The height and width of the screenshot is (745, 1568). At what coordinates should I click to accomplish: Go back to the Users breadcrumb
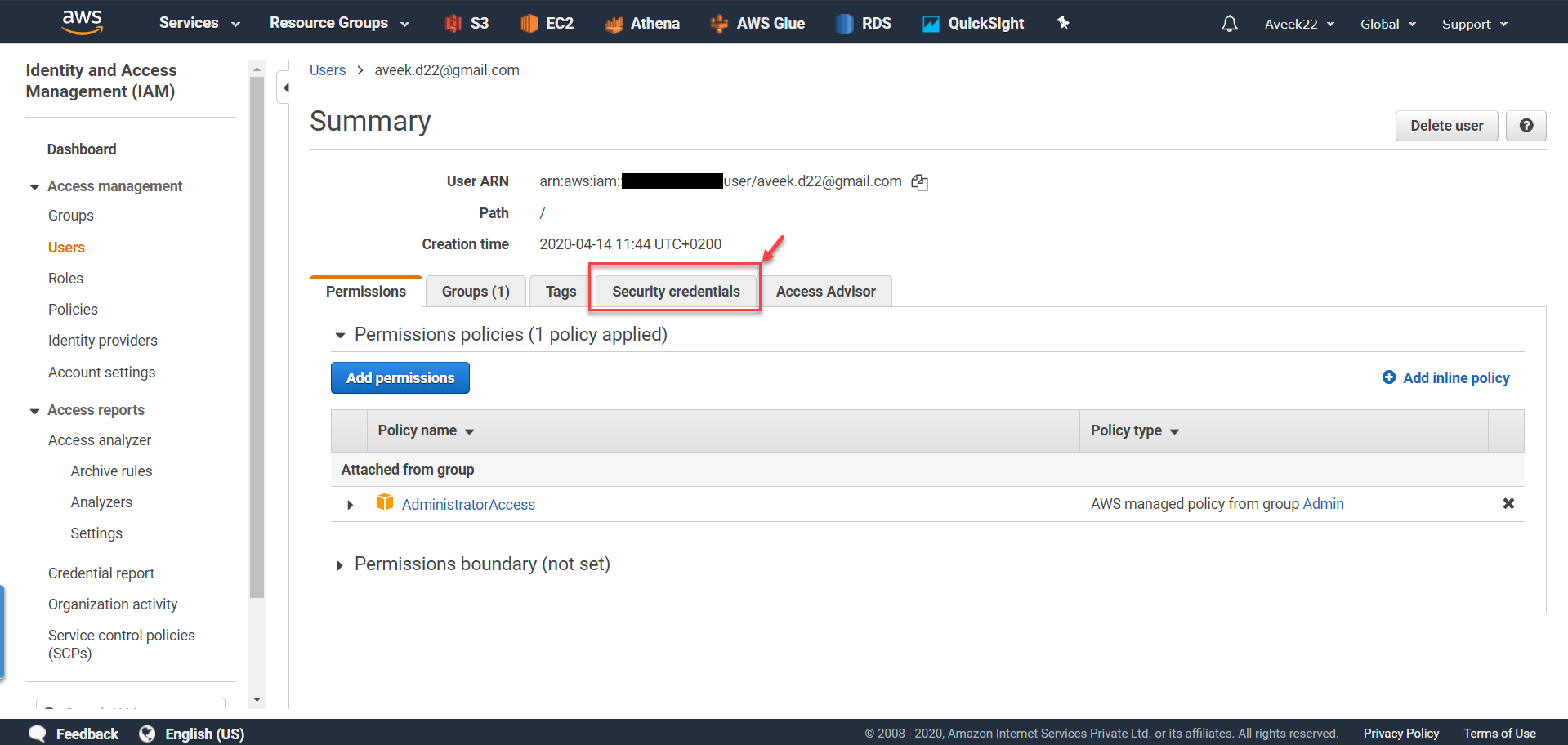(328, 70)
